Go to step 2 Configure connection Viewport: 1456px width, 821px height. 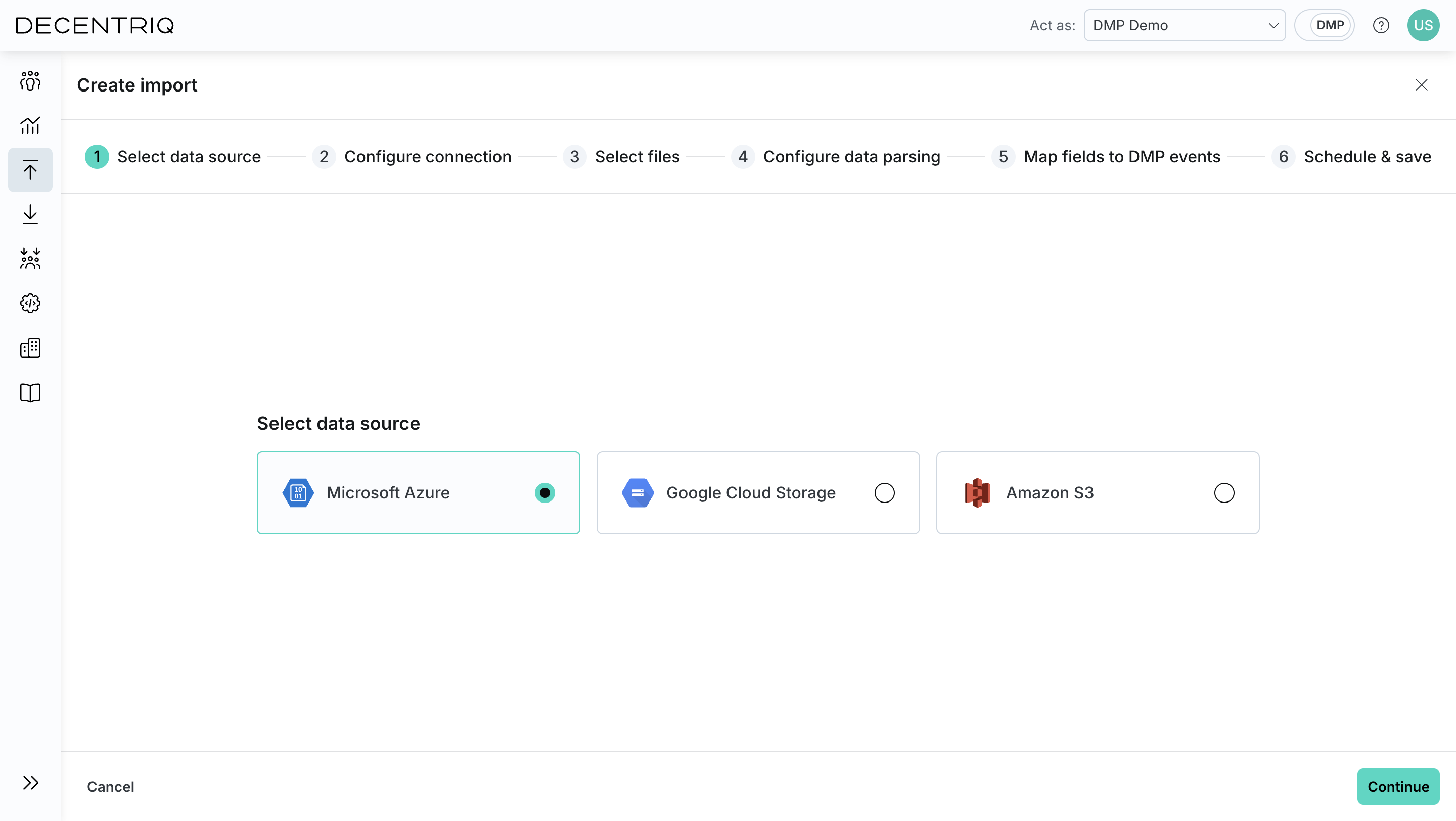coord(412,157)
